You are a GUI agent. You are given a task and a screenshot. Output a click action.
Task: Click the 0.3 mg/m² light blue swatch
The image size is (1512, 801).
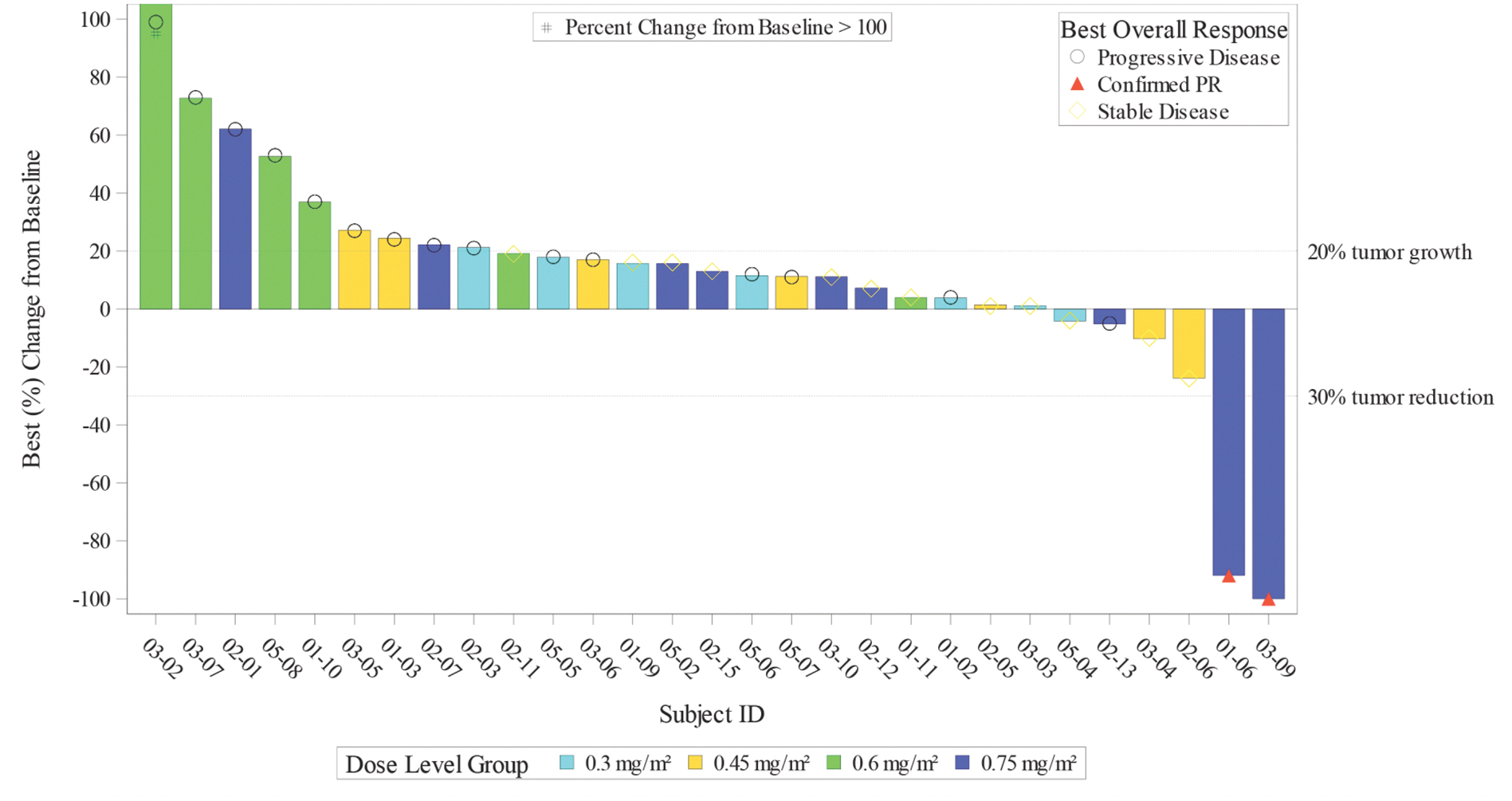pos(567,763)
